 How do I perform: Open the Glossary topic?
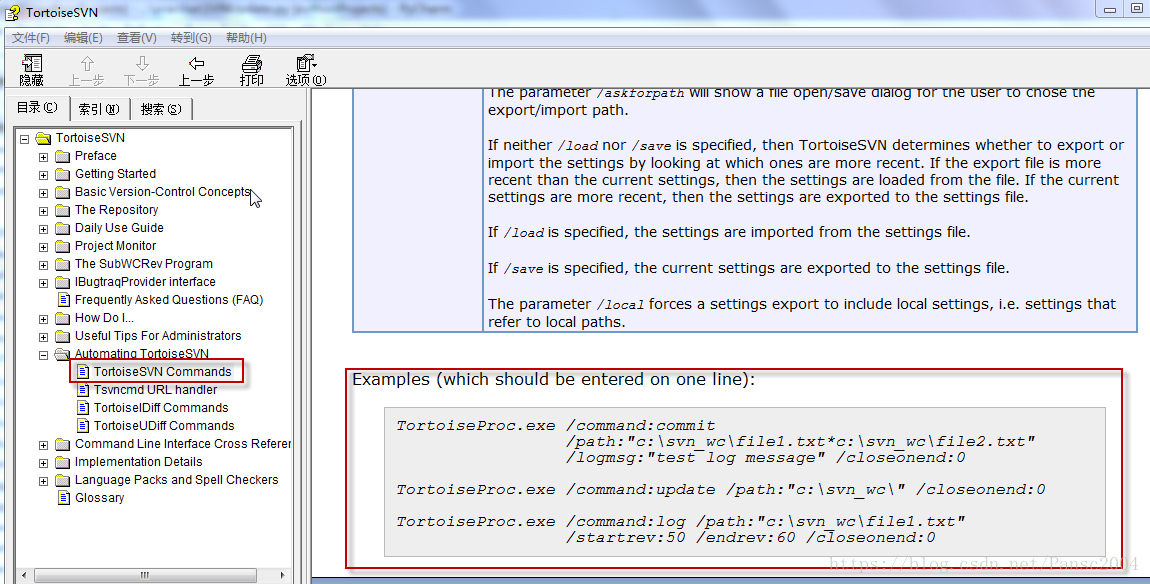click(x=99, y=498)
